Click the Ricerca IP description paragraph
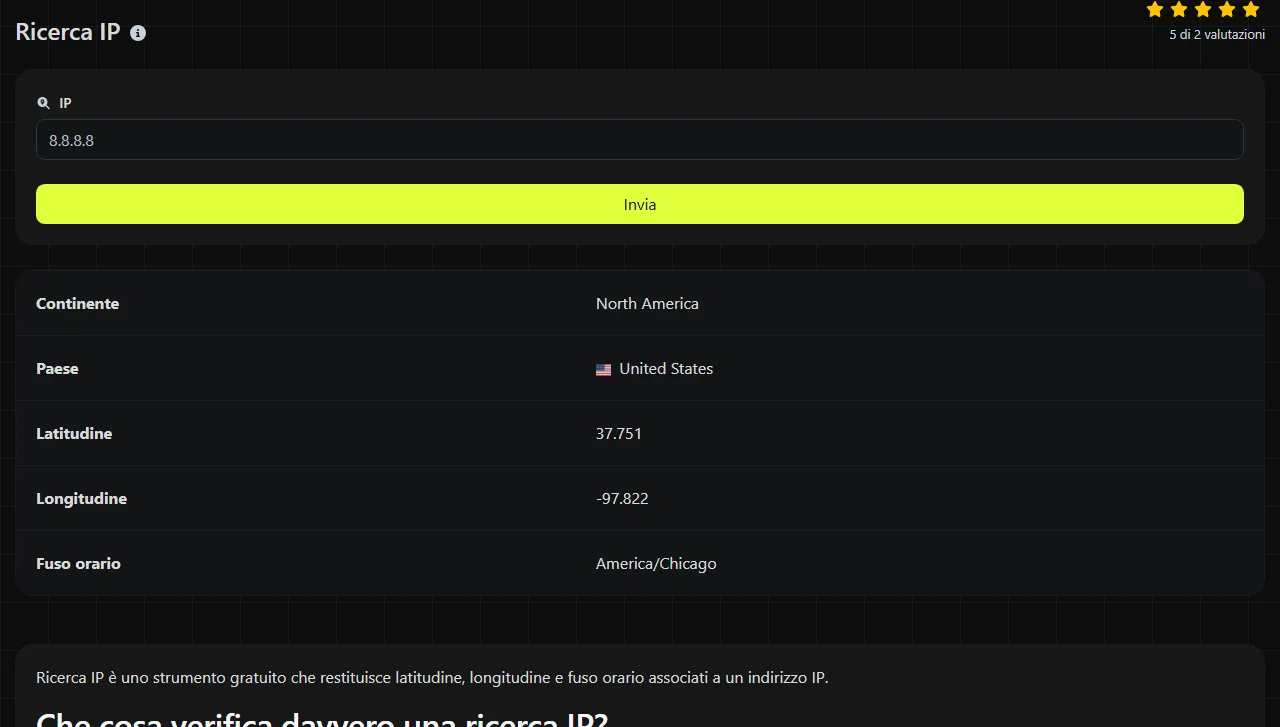The width and height of the screenshot is (1280, 727). [x=432, y=678]
